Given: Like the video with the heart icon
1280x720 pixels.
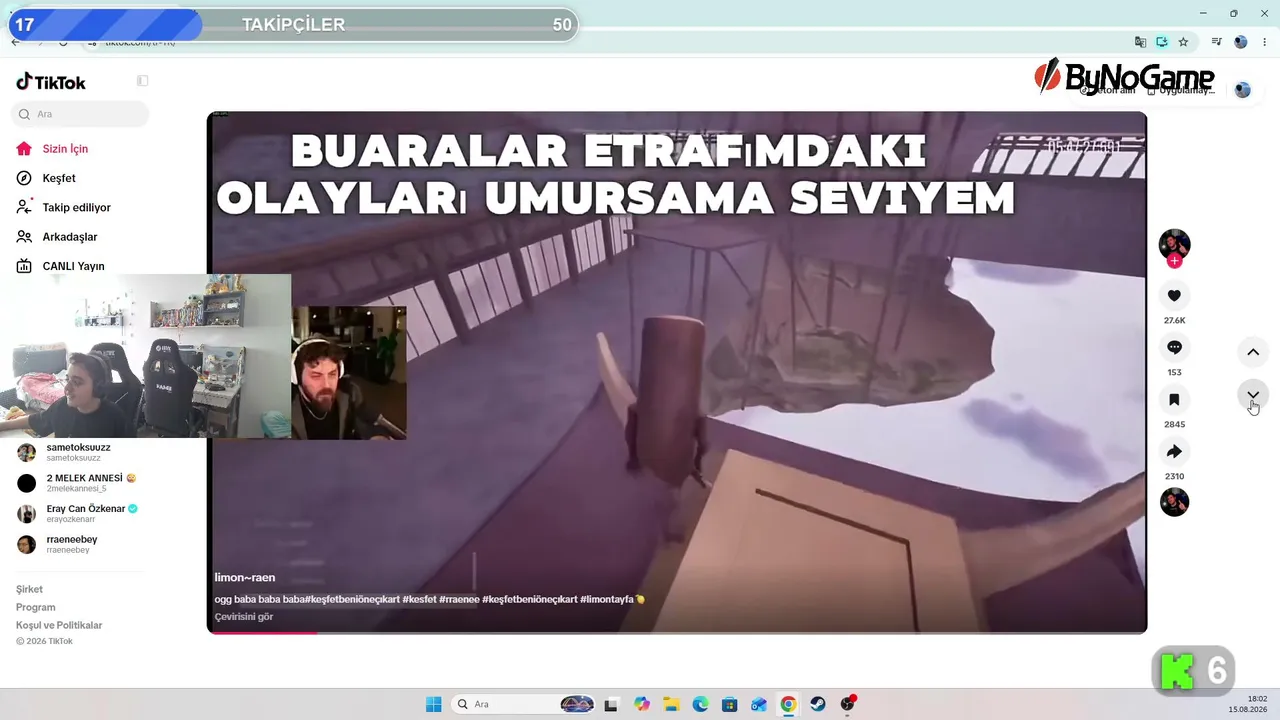Looking at the screenshot, I should pyautogui.click(x=1174, y=295).
